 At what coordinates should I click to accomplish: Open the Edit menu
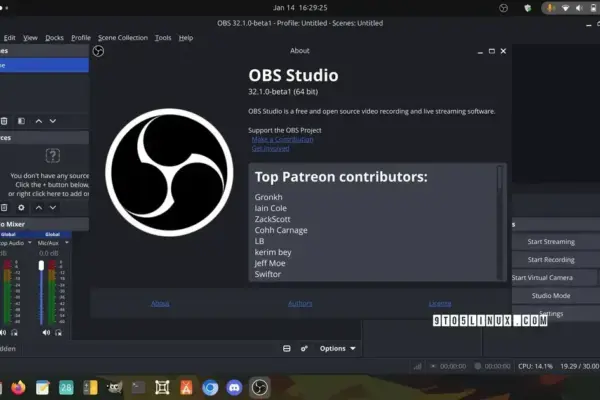pyautogui.click(x=10, y=38)
